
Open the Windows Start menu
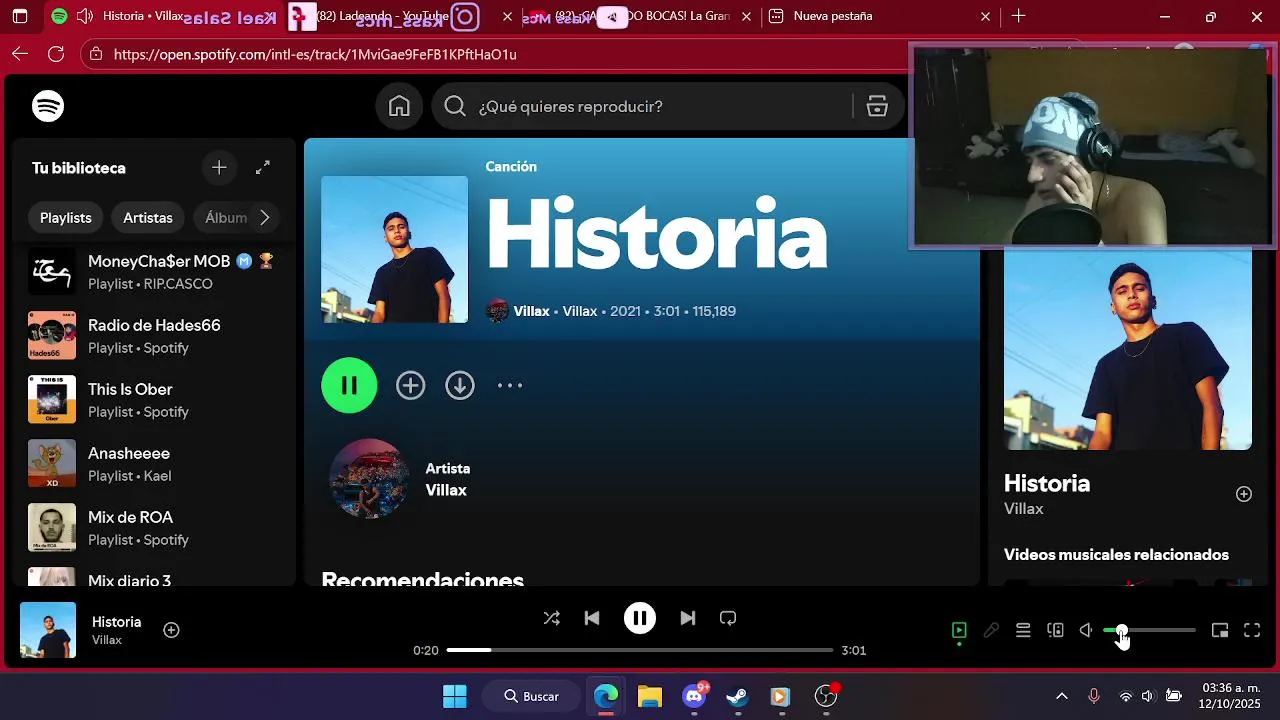[x=454, y=696]
